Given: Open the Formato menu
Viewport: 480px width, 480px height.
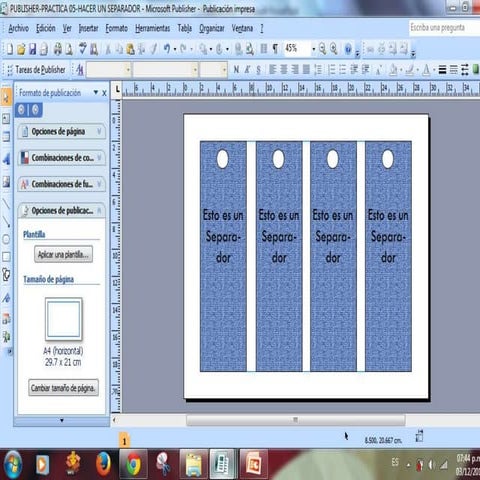Looking at the screenshot, I should coord(116,28).
